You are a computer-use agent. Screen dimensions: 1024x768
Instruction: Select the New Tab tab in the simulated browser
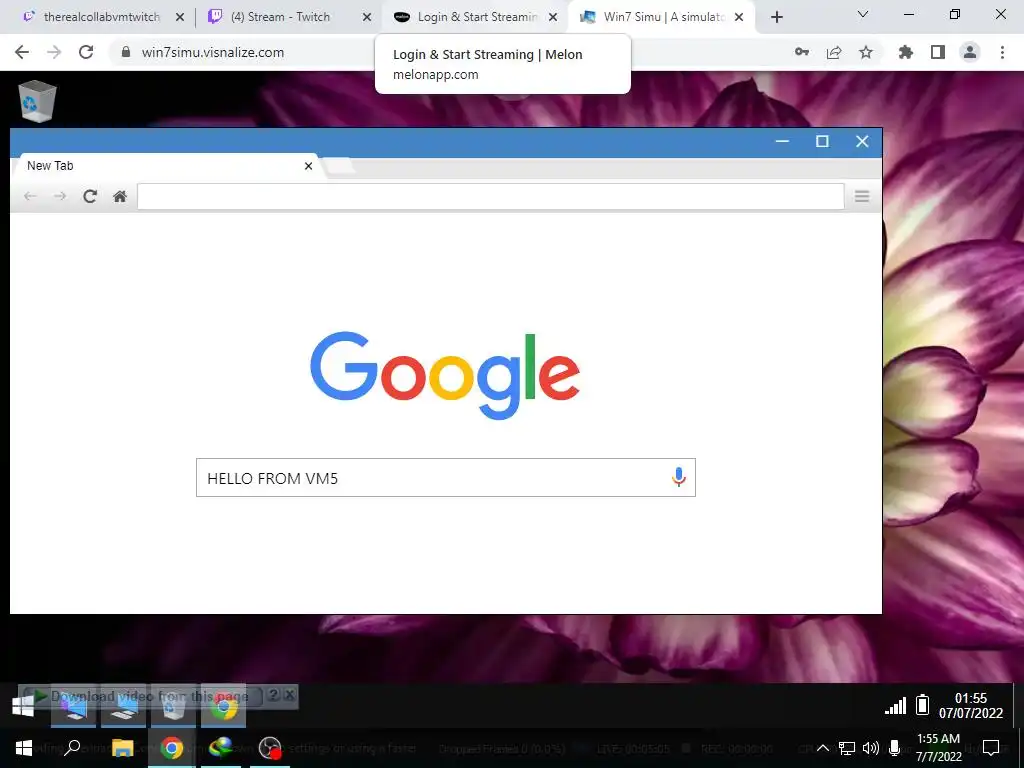click(x=167, y=166)
